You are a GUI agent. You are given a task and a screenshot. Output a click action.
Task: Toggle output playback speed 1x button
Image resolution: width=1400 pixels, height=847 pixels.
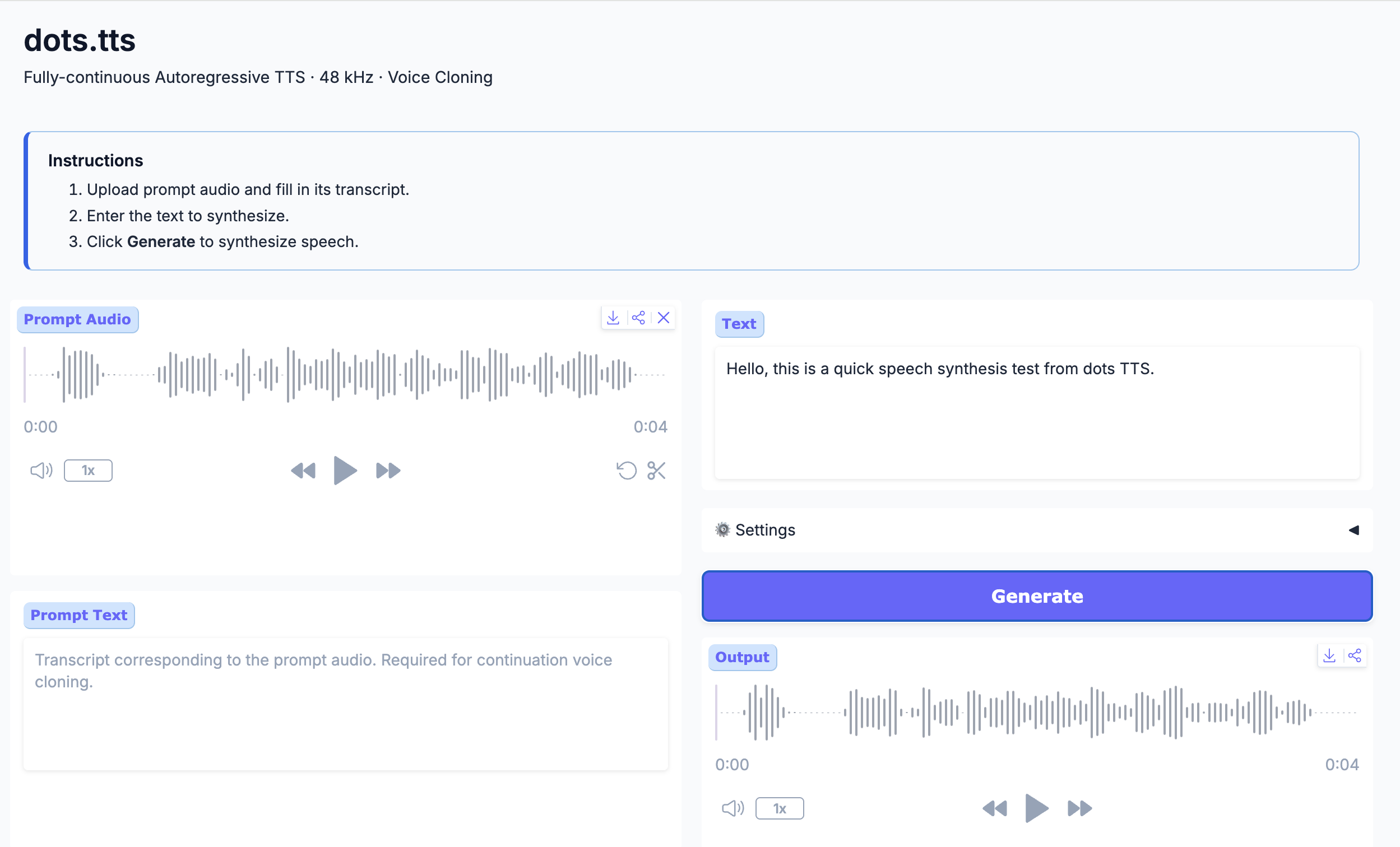tap(780, 808)
